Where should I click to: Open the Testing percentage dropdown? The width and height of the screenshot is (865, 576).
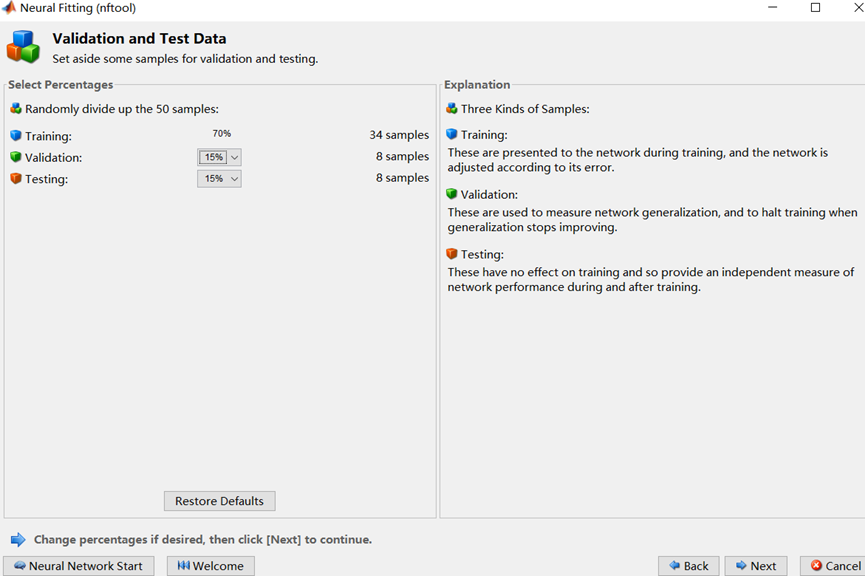point(219,179)
